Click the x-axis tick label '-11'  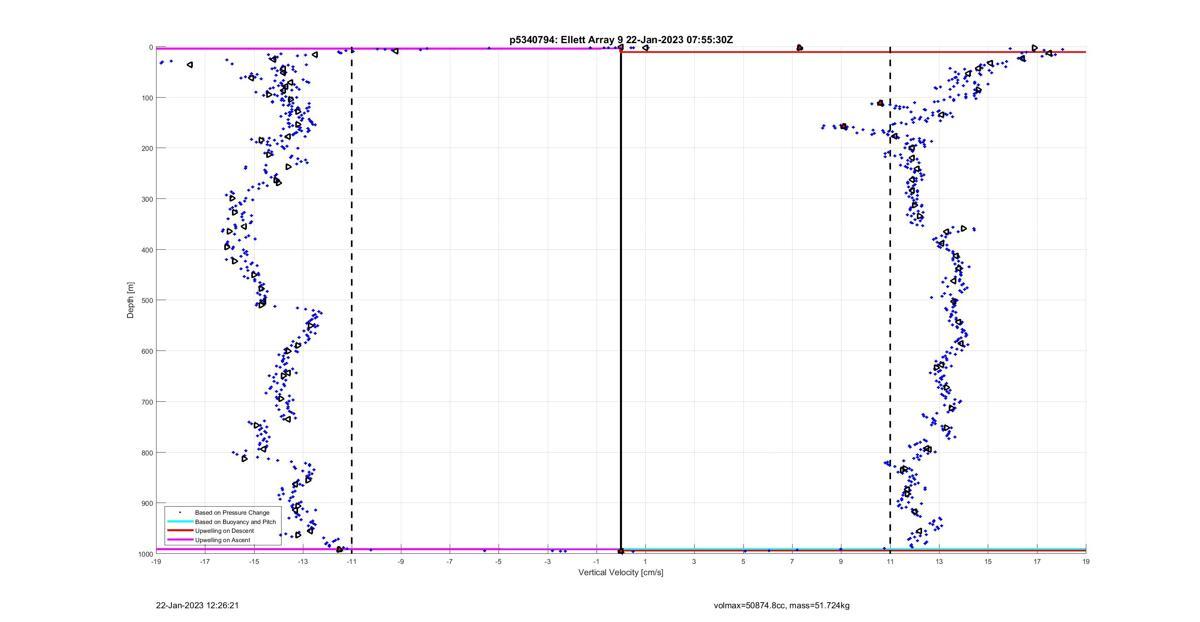point(352,561)
